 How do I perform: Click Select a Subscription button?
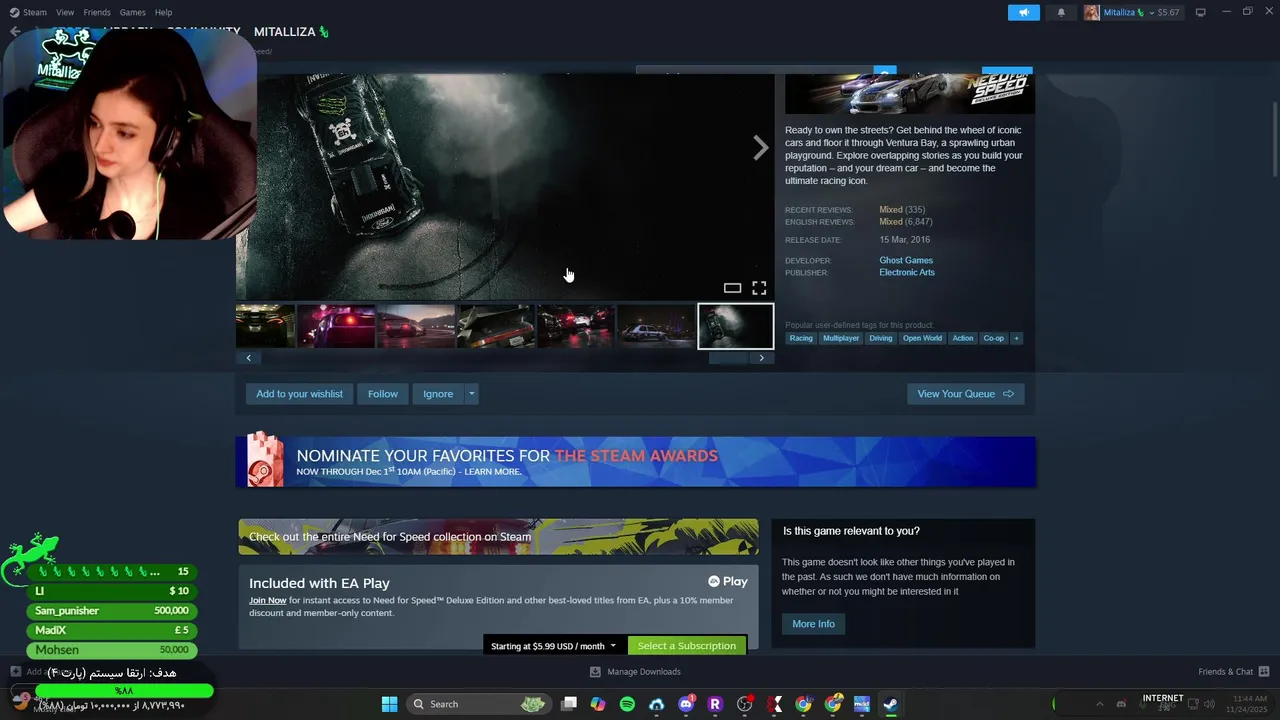(687, 646)
